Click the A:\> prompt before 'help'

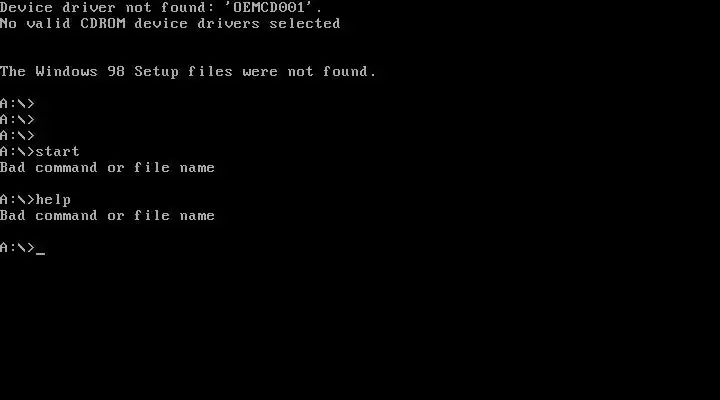(17, 200)
